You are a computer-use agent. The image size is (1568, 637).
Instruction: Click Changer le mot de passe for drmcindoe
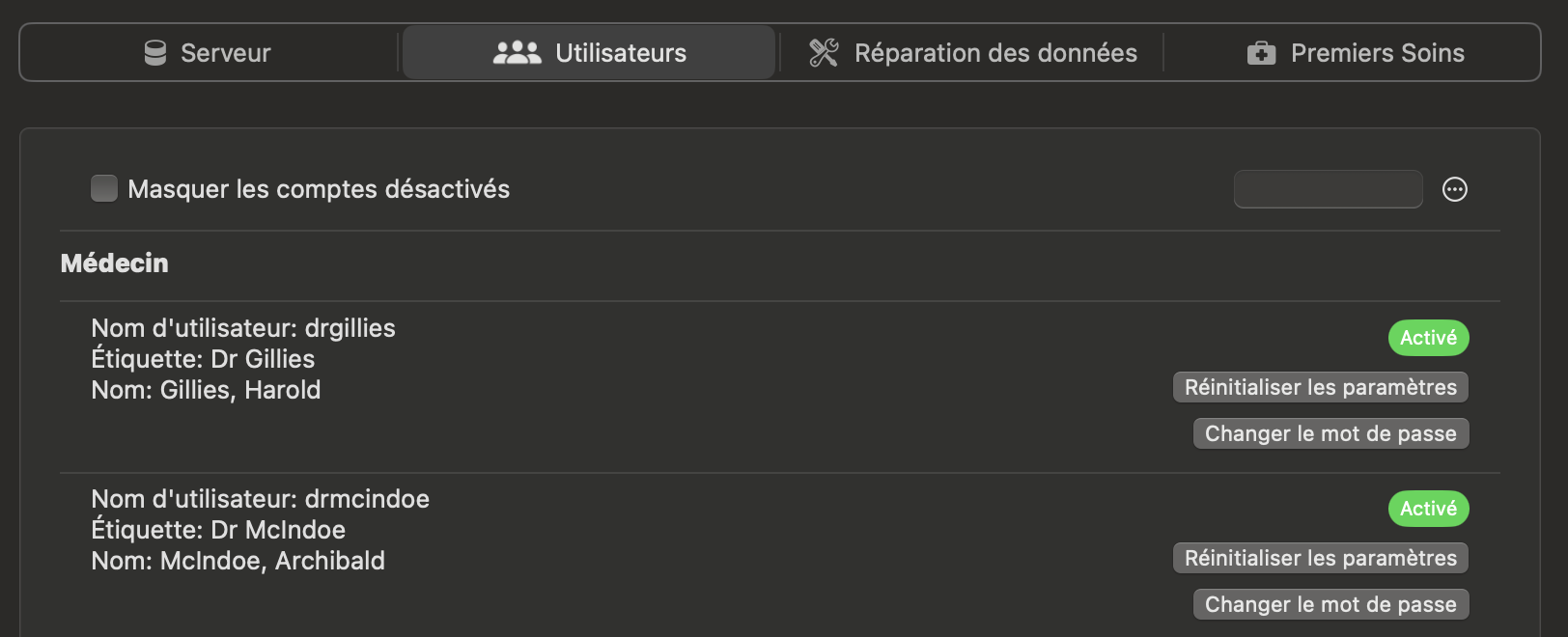[1331, 604]
